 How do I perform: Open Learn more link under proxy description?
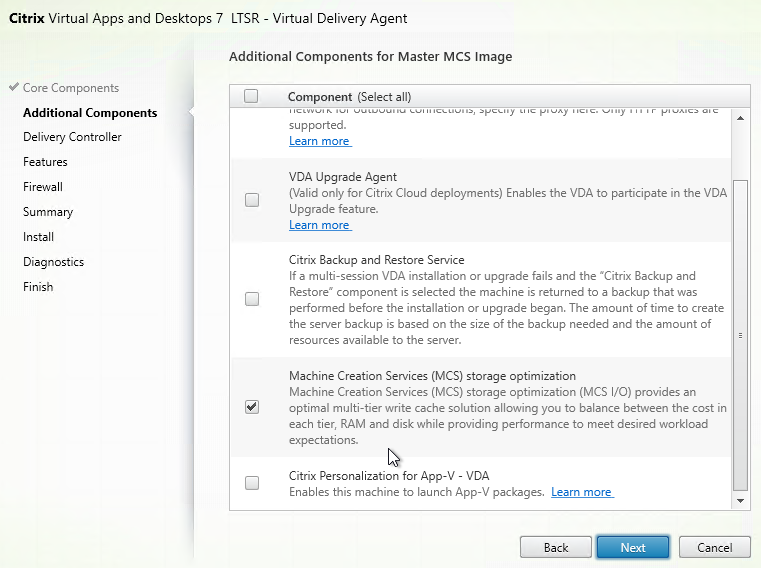point(320,141)
